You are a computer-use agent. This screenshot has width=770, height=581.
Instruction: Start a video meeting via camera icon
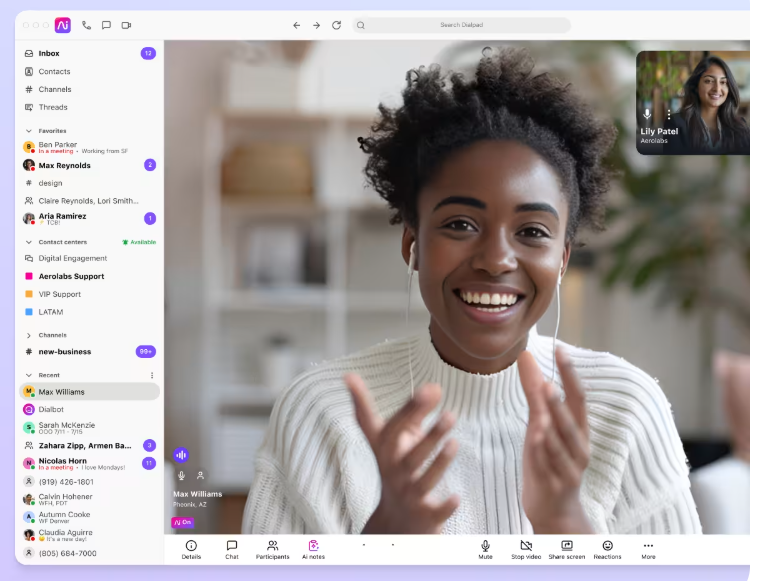[126, 25]
